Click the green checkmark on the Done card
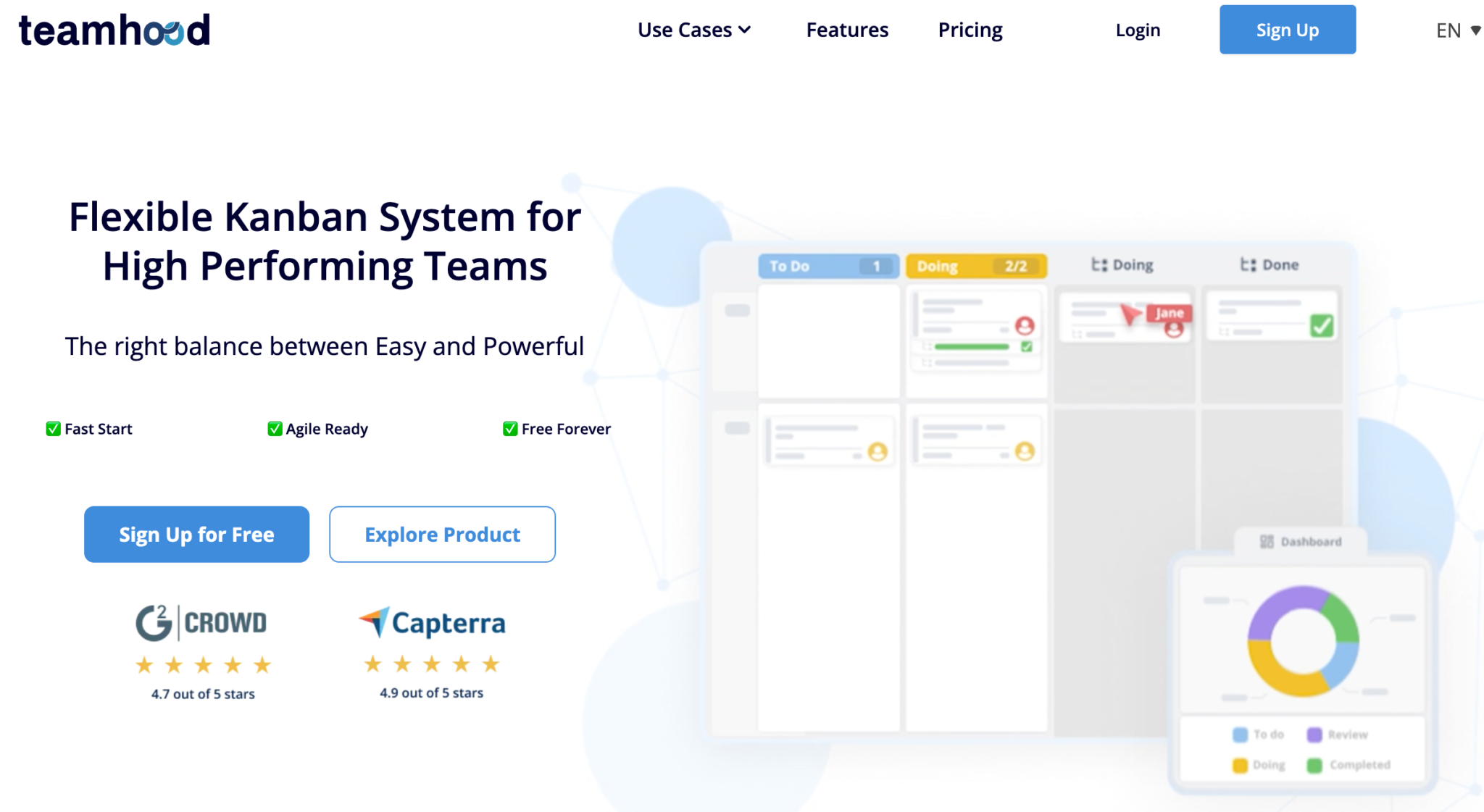Image resolution: width=1484 pixels, height=812 pixels. [1321, 325]
